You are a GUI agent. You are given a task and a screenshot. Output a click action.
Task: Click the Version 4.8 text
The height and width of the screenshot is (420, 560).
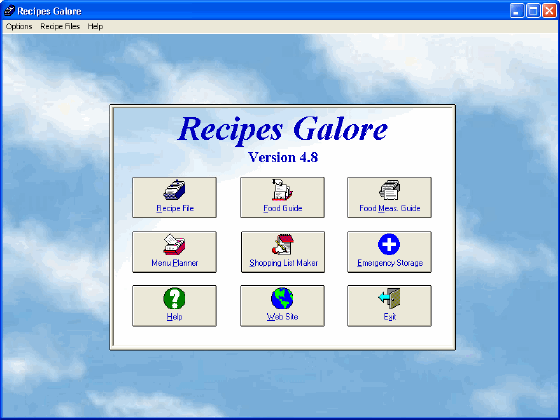tap(283, 157)
